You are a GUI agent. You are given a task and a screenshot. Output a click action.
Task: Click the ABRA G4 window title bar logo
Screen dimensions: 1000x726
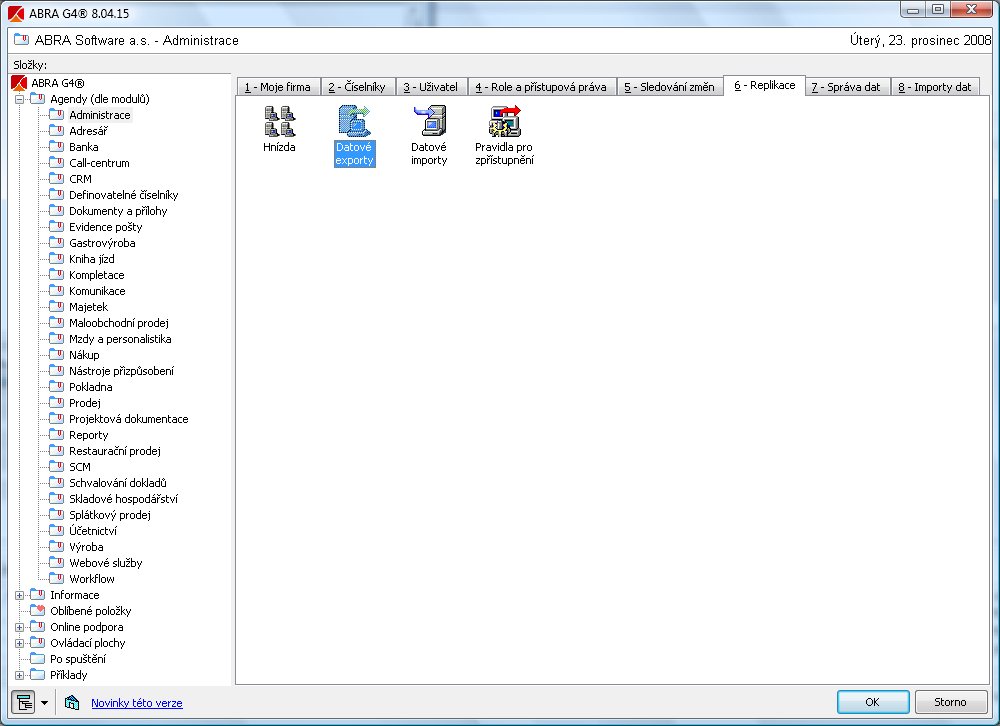point(15,13)
